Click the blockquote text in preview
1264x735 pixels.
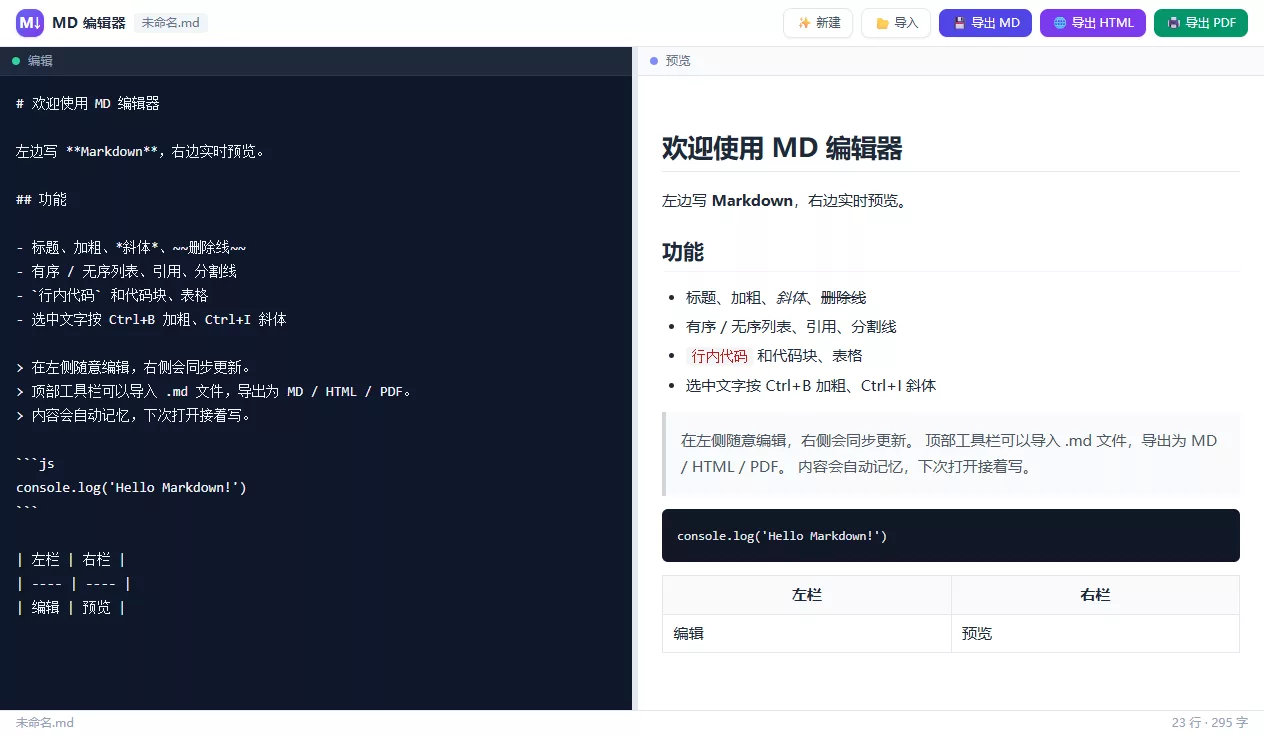[x=949, y=453]
